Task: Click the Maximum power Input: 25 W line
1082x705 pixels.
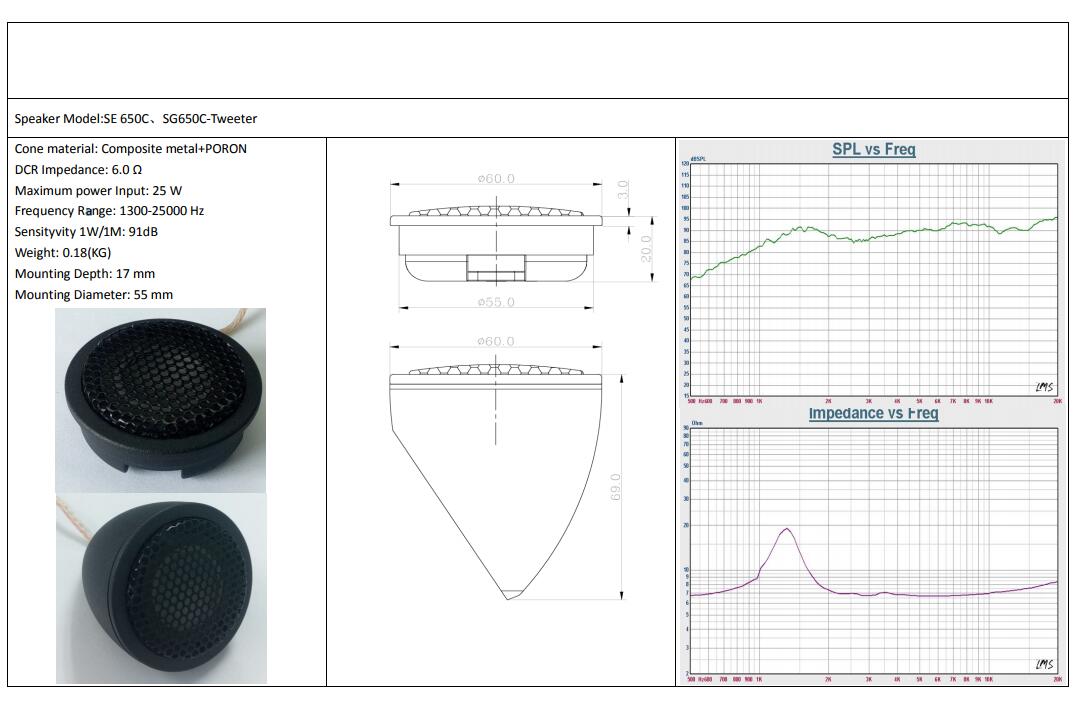Action: pos(98,190)
